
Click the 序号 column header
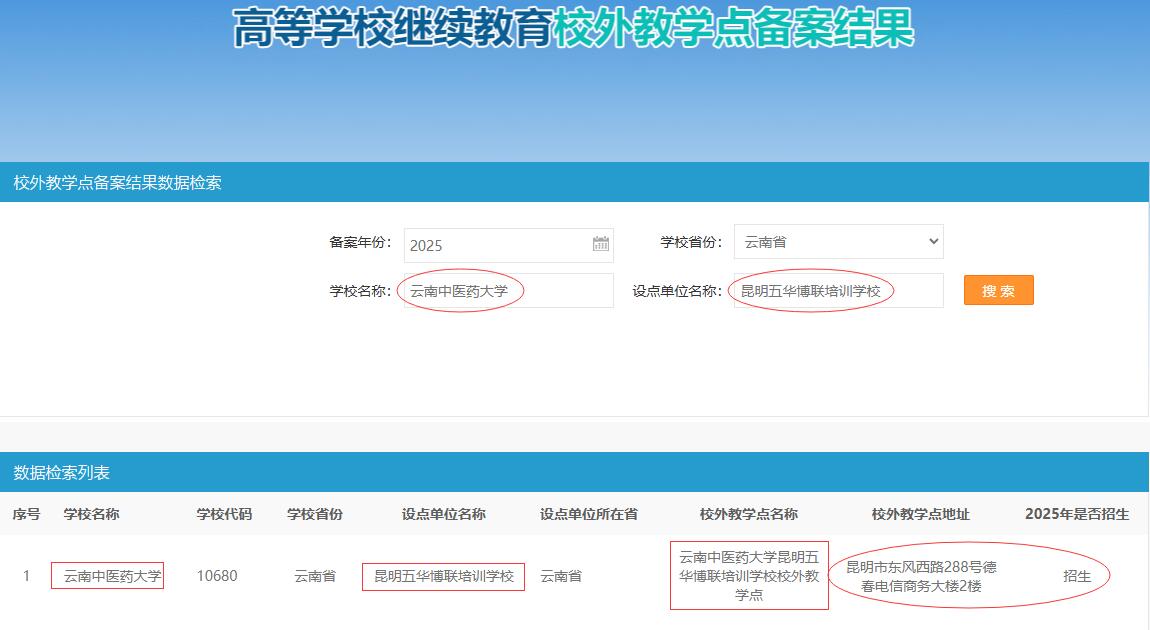click(26, 514)
